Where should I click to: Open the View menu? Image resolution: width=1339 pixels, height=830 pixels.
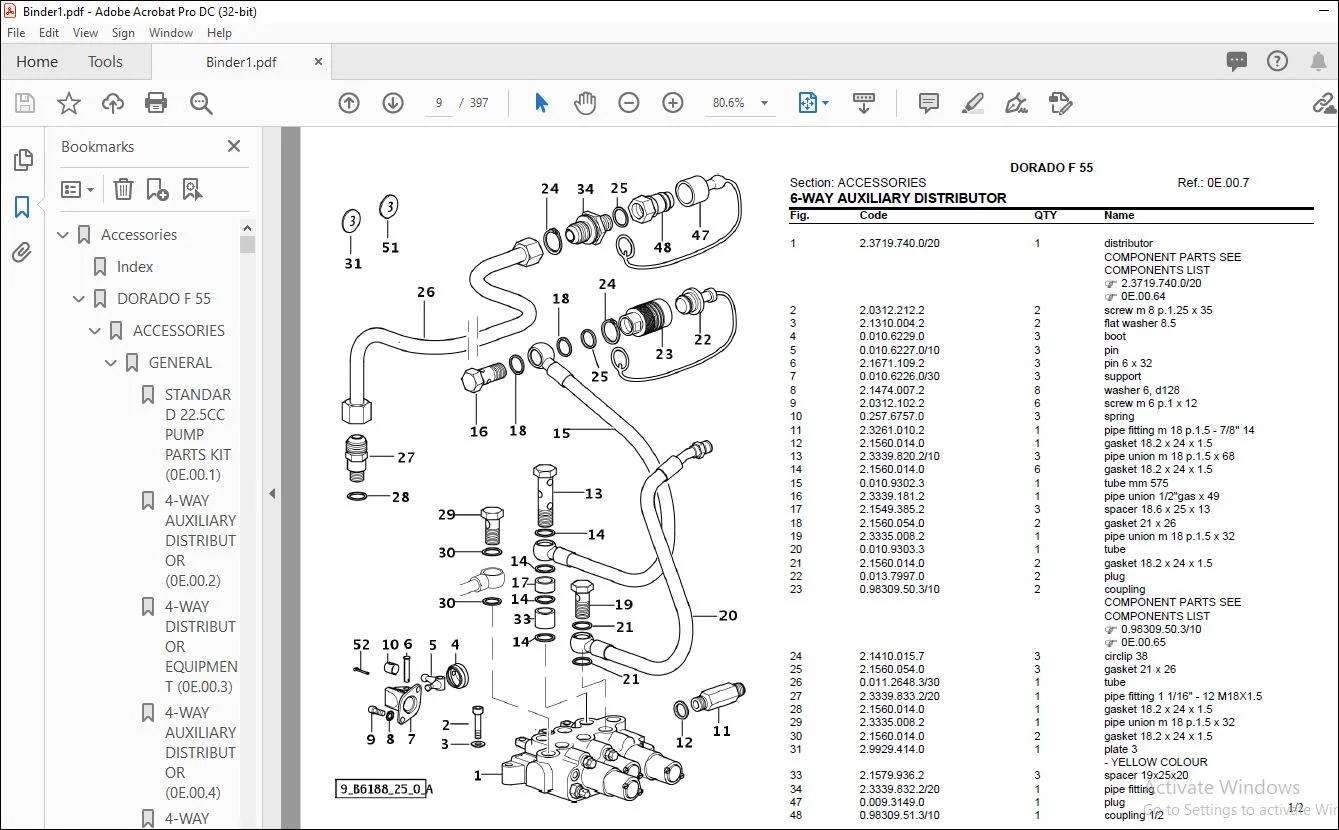click(x=86, y=33)
